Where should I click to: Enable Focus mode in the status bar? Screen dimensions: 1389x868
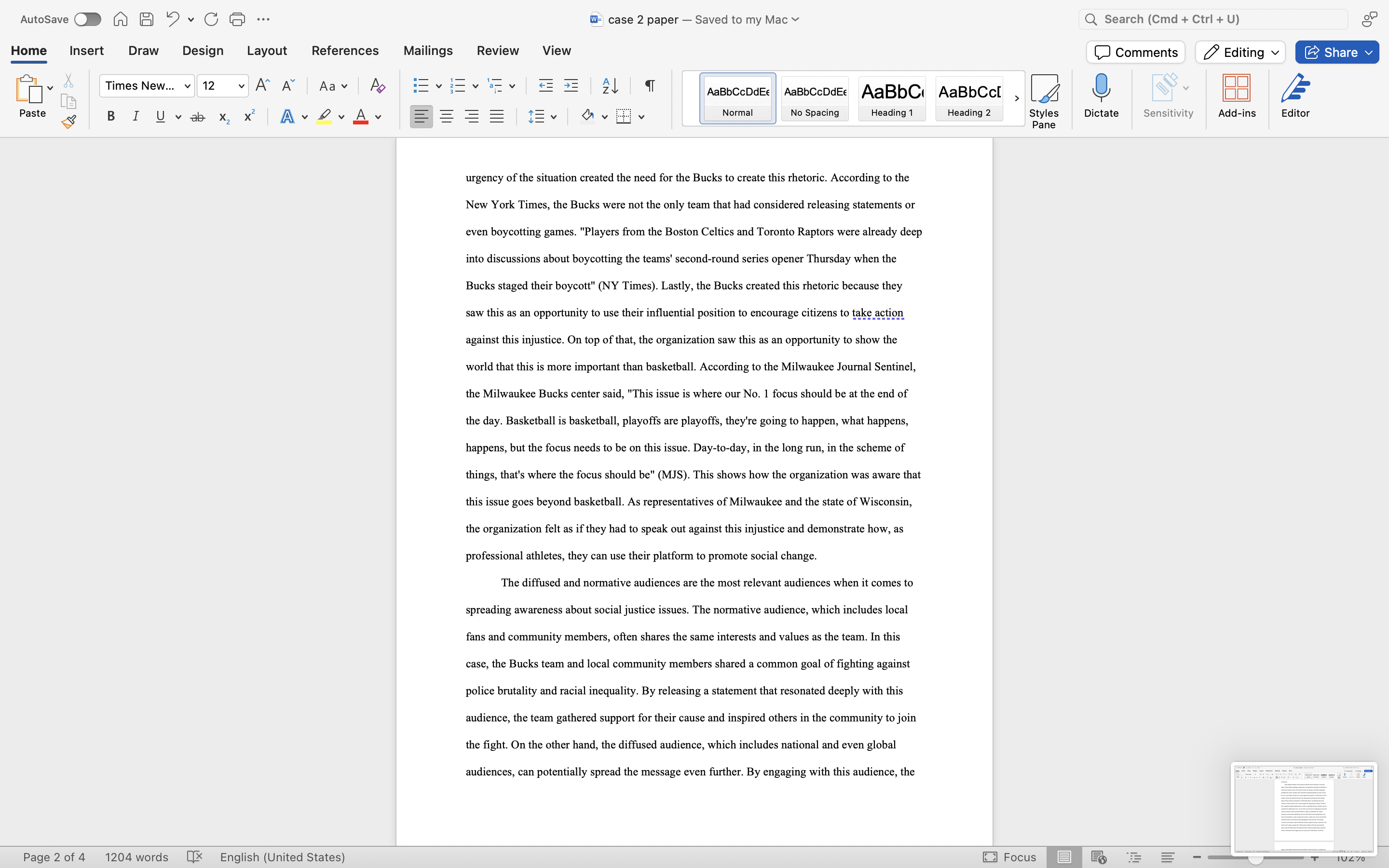1009,857
